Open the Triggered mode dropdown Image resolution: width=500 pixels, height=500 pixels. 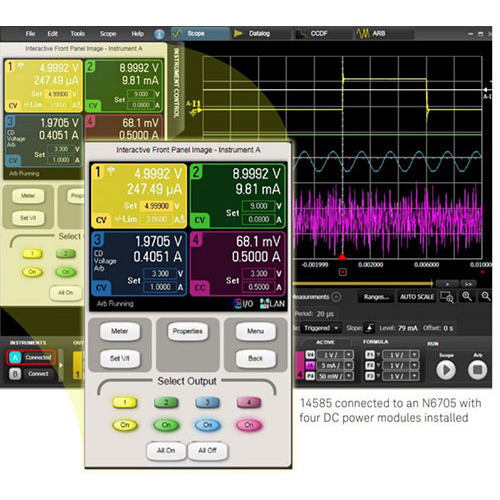tap(321, 328)
